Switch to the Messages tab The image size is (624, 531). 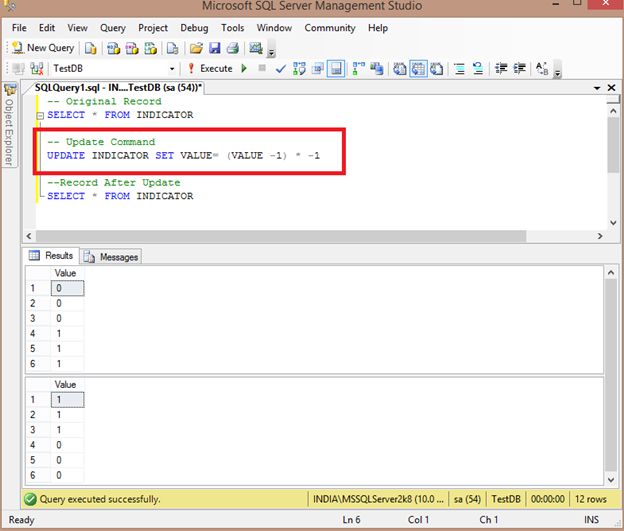[x=111, y=257]
